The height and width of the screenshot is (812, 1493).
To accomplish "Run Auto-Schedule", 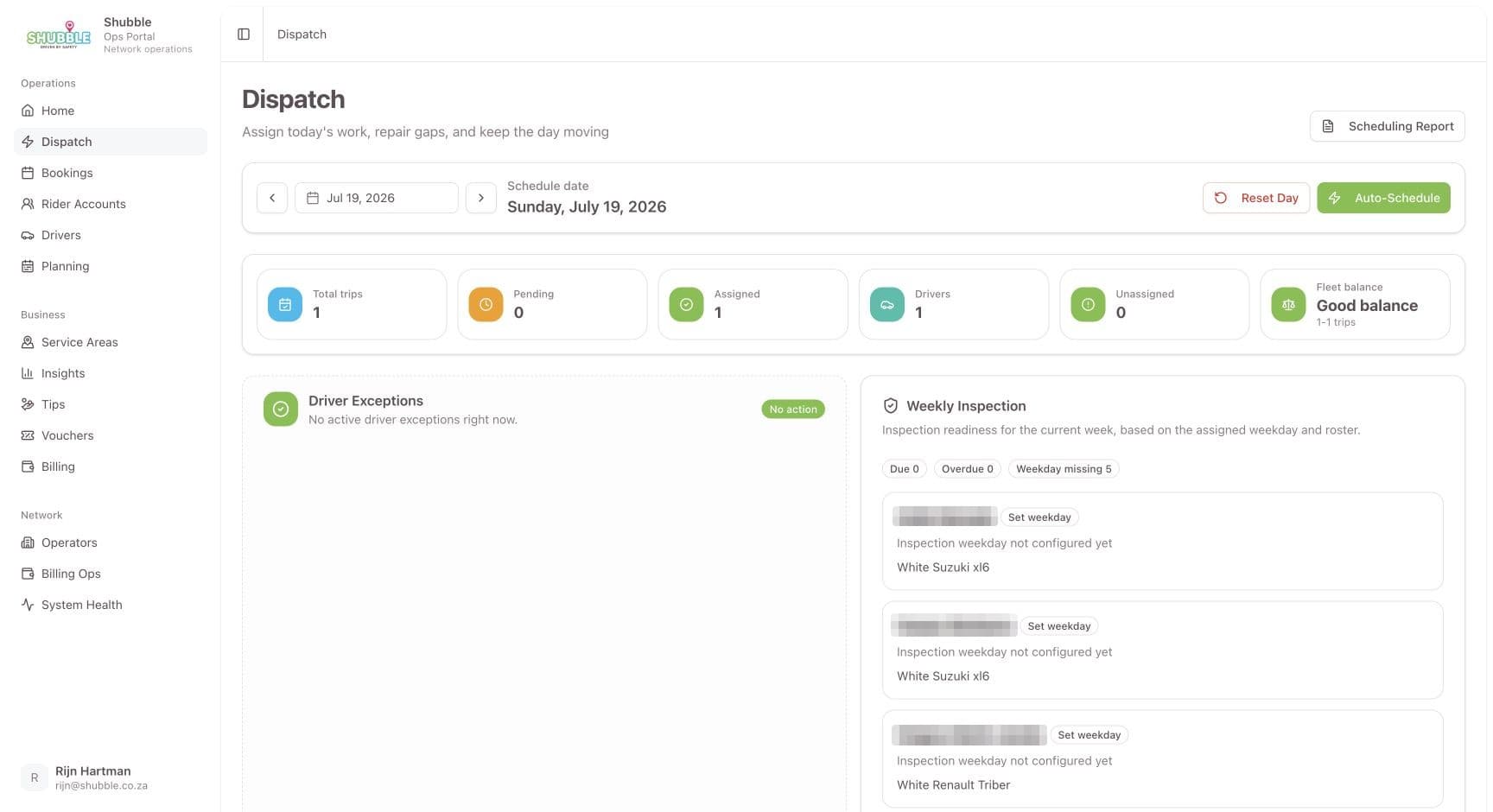I will (x=1383, y=198).
